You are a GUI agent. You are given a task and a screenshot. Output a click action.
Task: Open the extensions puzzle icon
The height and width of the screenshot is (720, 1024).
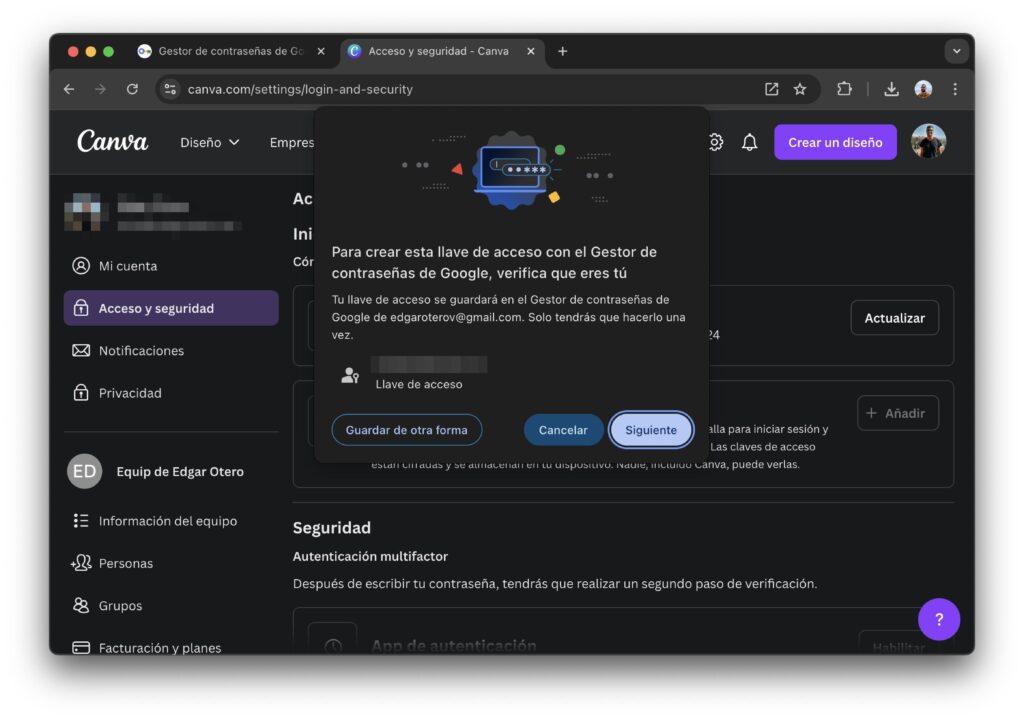pos(844,89)
